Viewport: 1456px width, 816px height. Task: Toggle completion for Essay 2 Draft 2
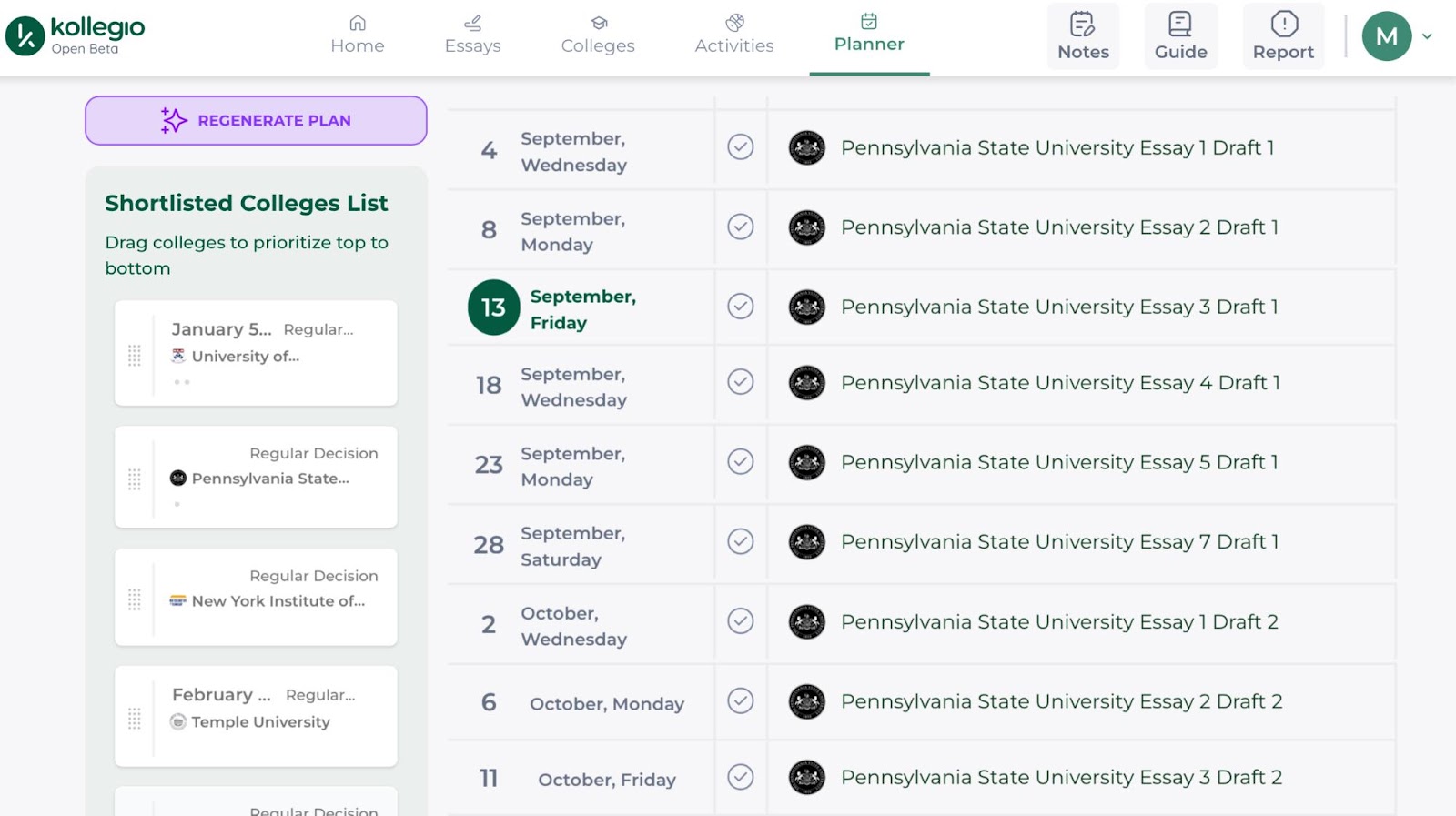click(741, 700)
